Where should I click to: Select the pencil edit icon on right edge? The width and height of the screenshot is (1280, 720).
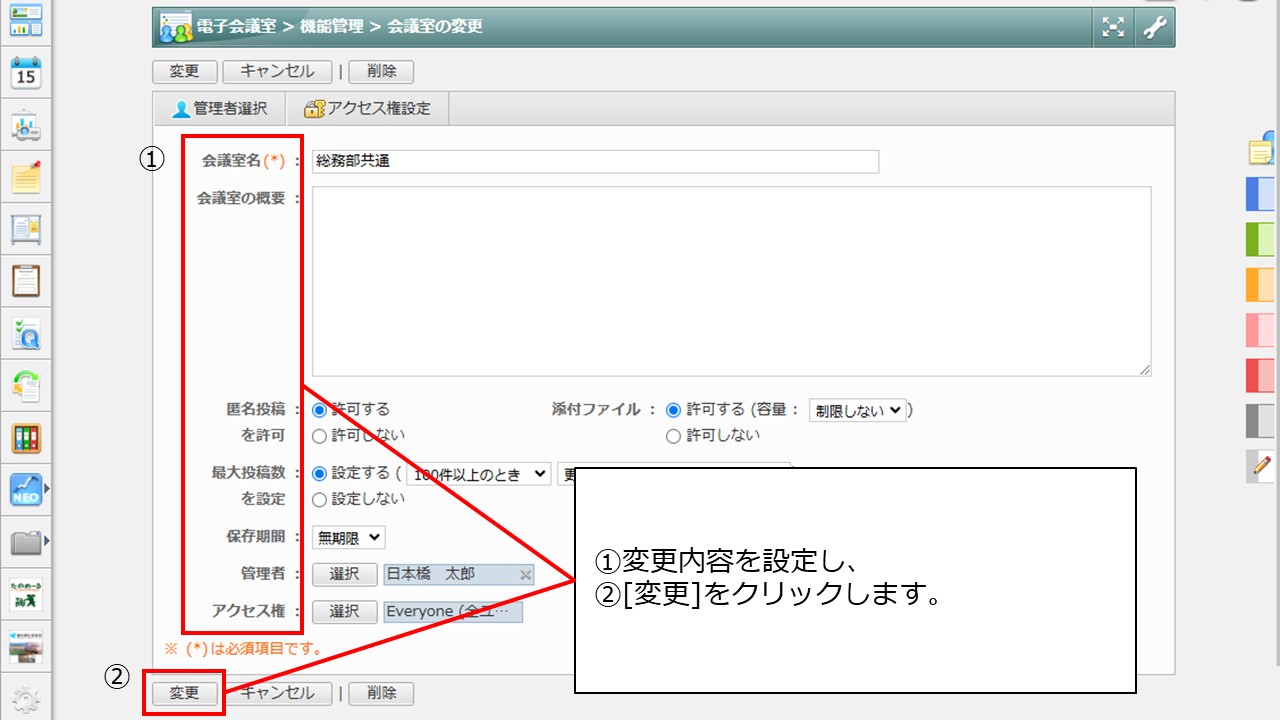click(1260, 466)
